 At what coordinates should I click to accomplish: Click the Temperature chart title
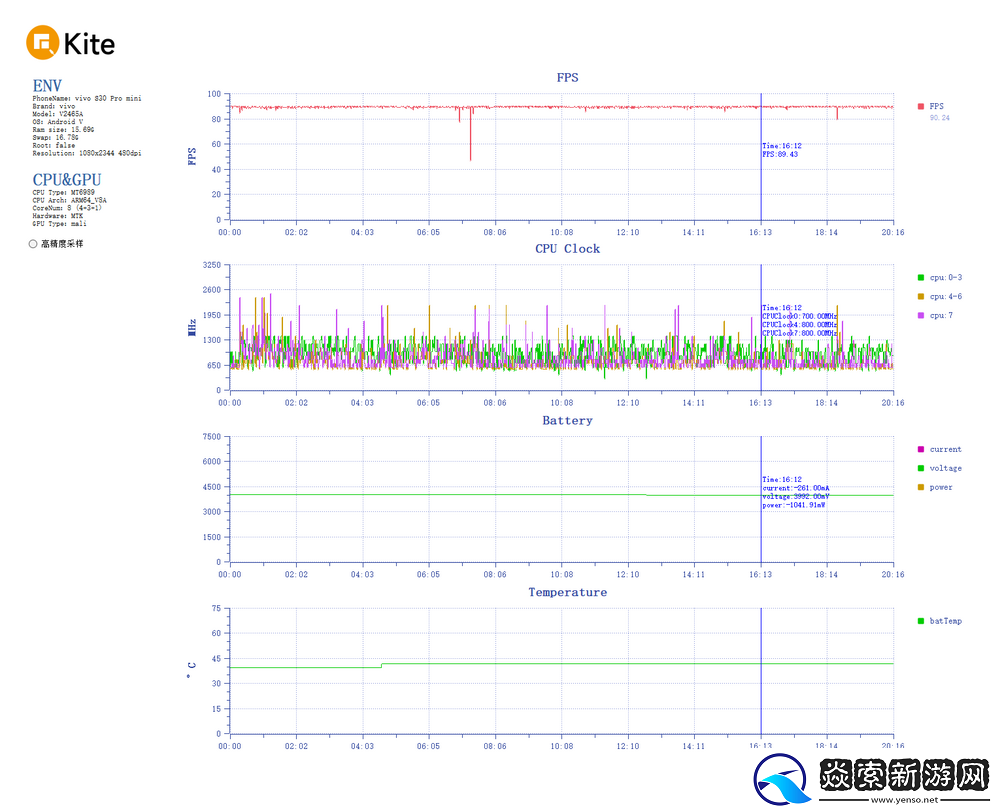tap(567, 593)
